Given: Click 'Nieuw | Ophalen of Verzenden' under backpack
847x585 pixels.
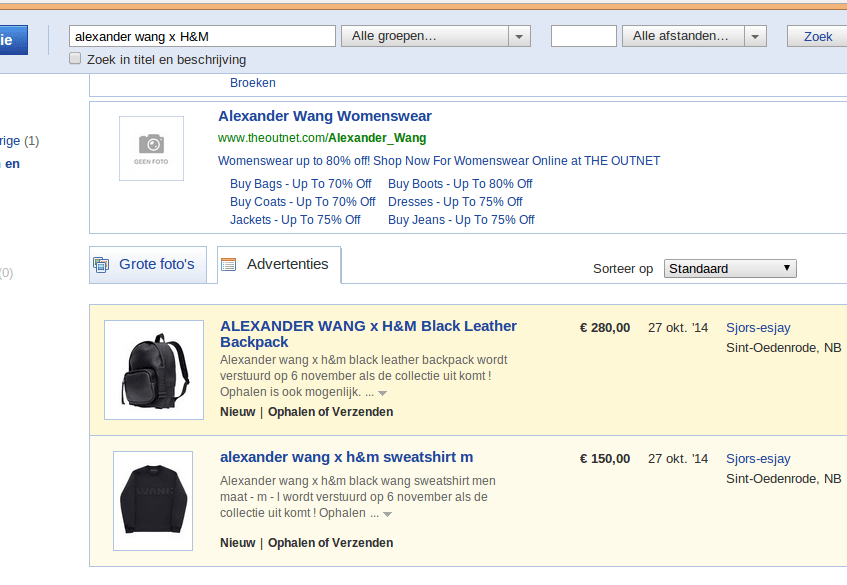Looking at the screenshot, I should [x=306, y=412].
